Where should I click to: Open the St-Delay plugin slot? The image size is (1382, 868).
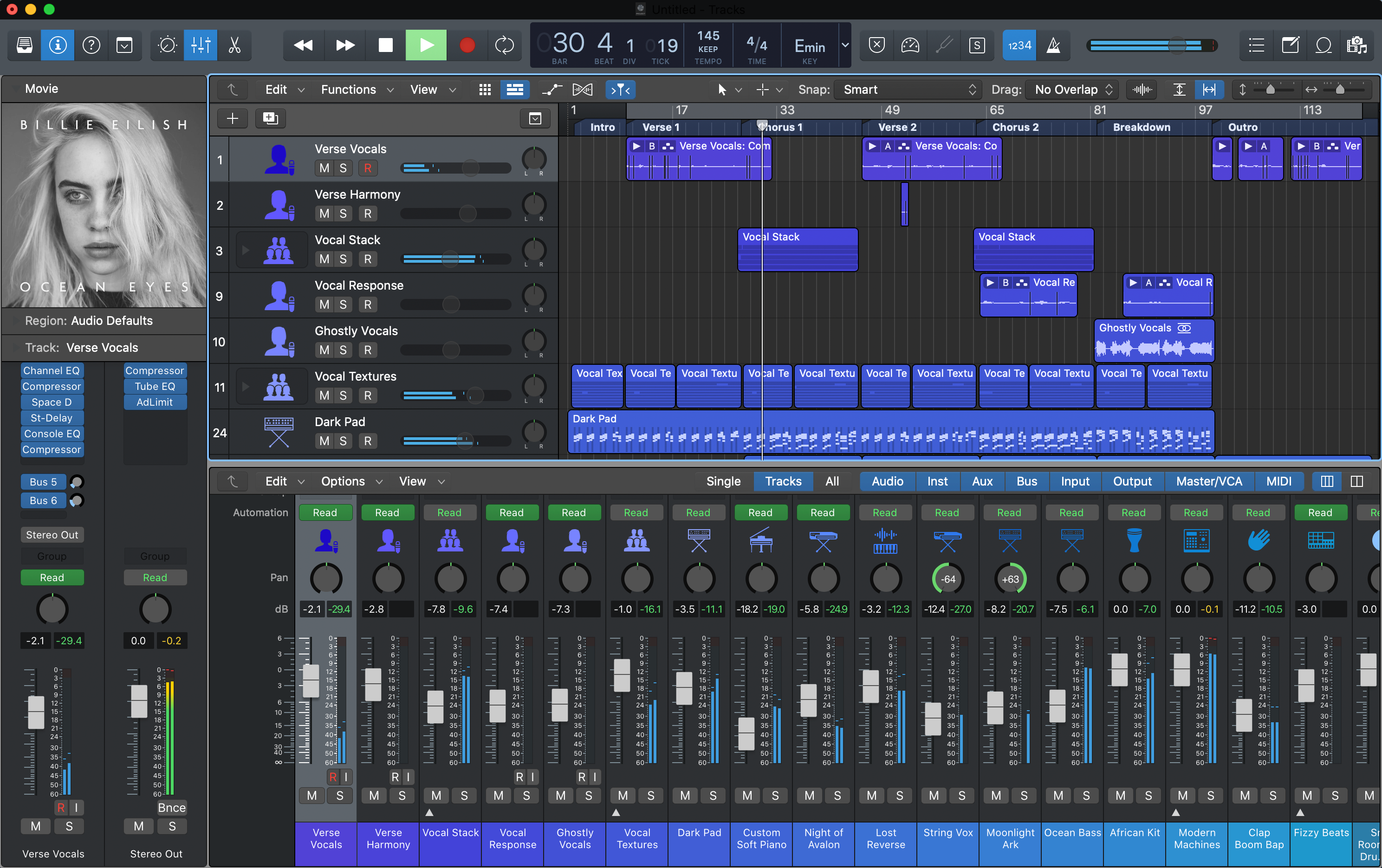click(x=52, y=418)
